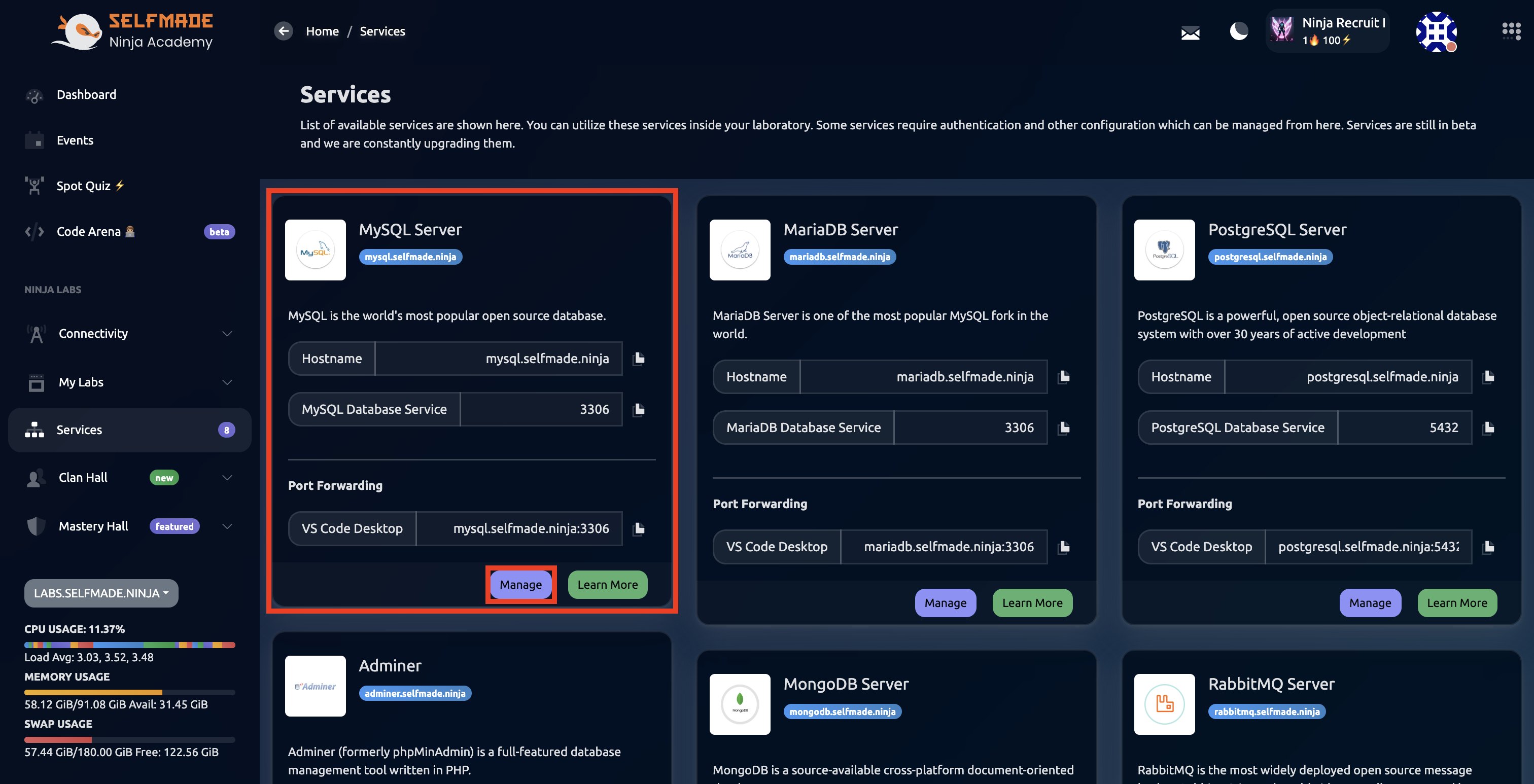The image size is (1534, 784).
Task: Select Services item in the sidebar
Action: coord(130,430)
